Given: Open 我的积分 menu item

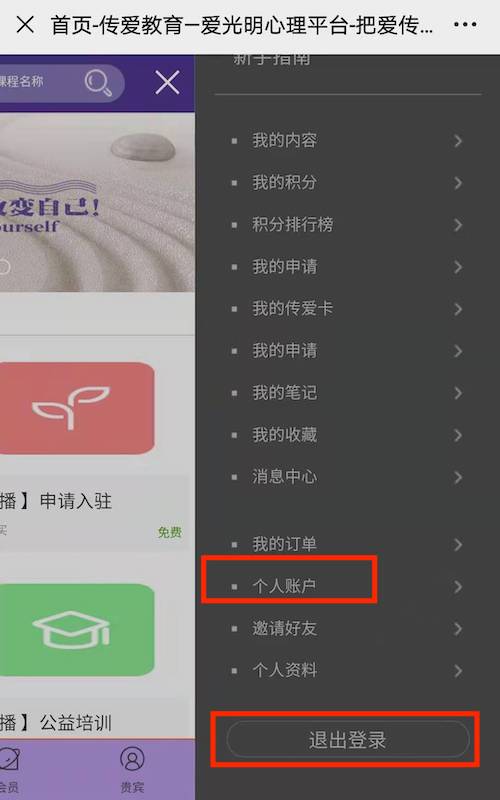Looking at the screenshot, I should (x=284, y=183).
